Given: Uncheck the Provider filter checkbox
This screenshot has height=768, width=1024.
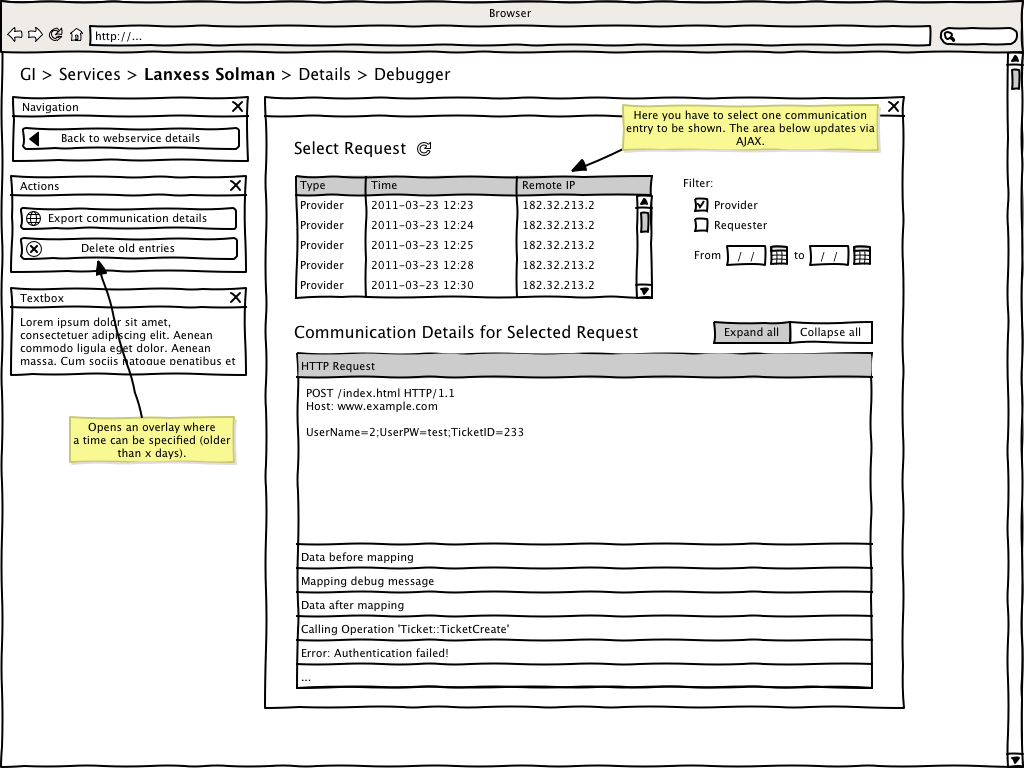Looking at the screenshot, I should tap(701, 205).
